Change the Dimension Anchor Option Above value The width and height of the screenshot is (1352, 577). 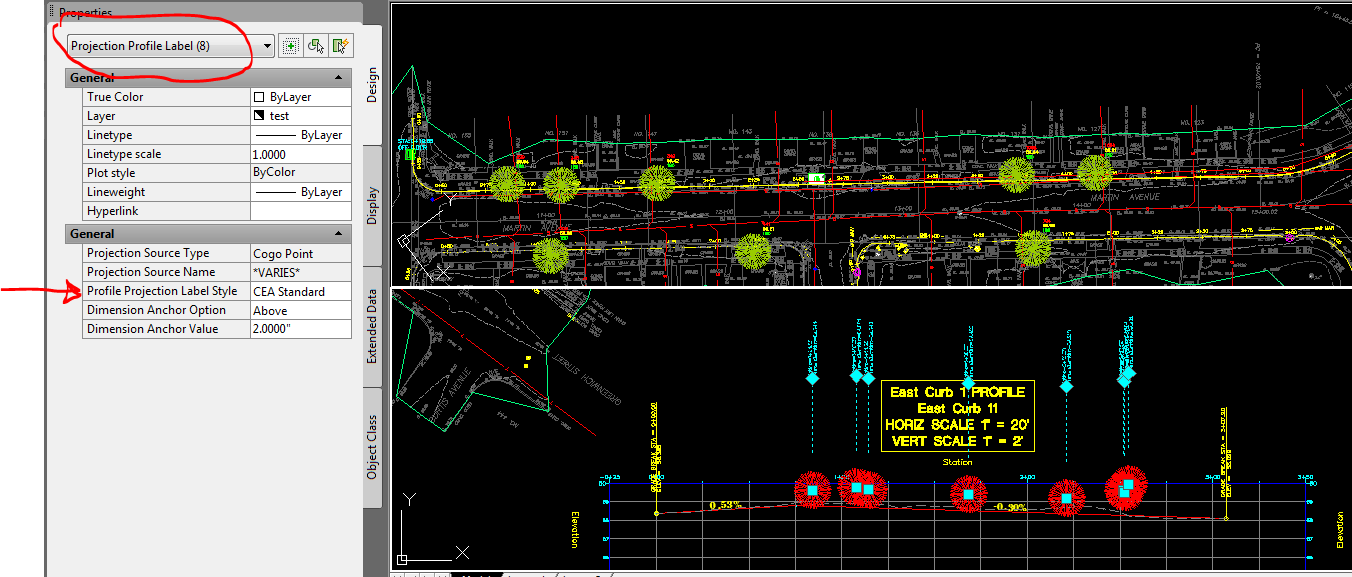300,310
